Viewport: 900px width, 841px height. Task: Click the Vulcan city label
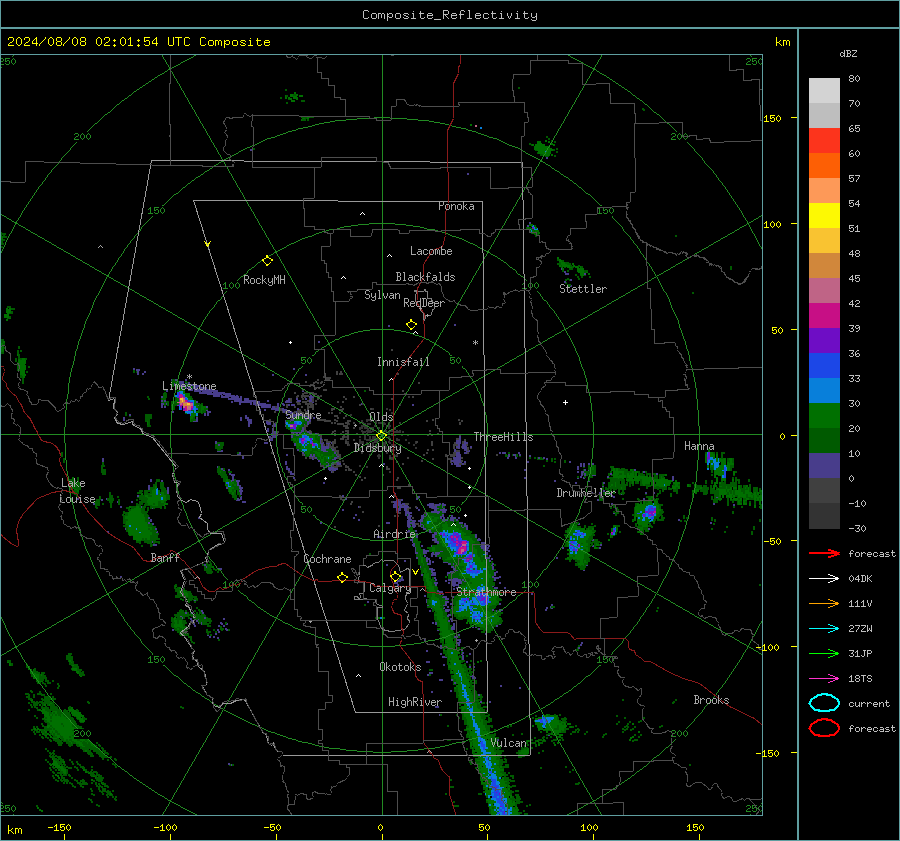point(508,743)
